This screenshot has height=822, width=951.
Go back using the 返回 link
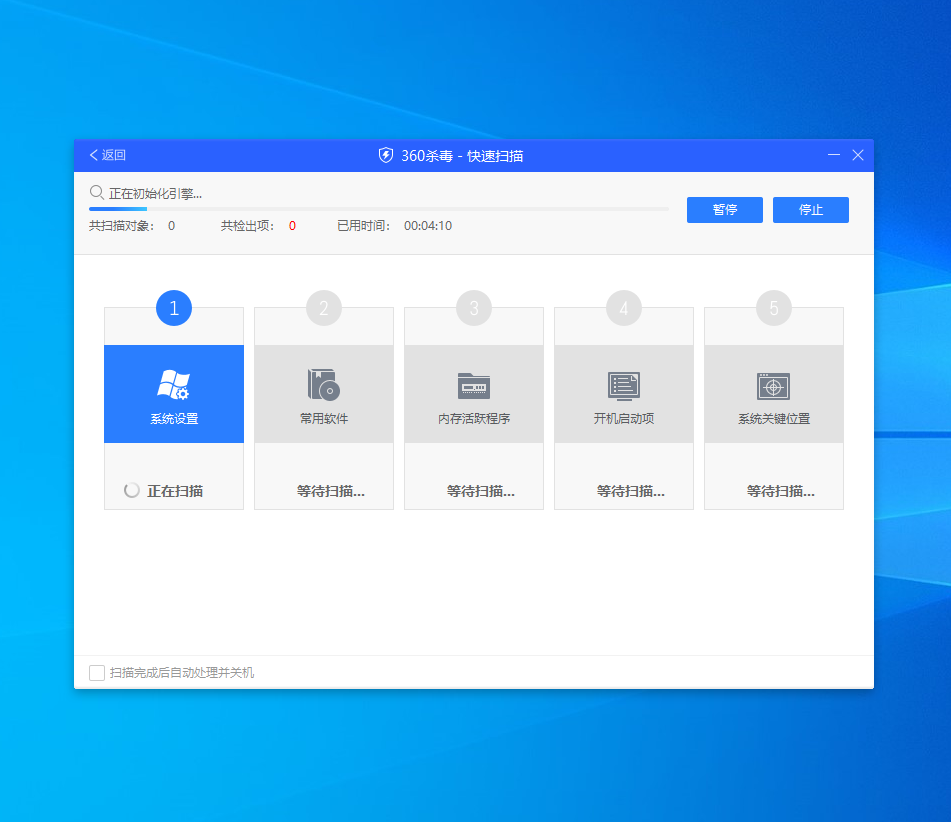107,155
